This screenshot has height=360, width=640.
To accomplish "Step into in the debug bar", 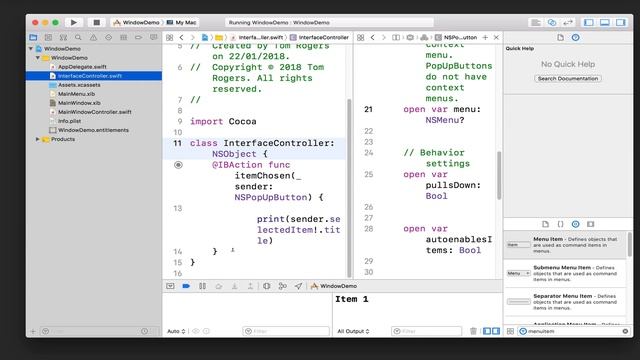I will pos(235,286).
